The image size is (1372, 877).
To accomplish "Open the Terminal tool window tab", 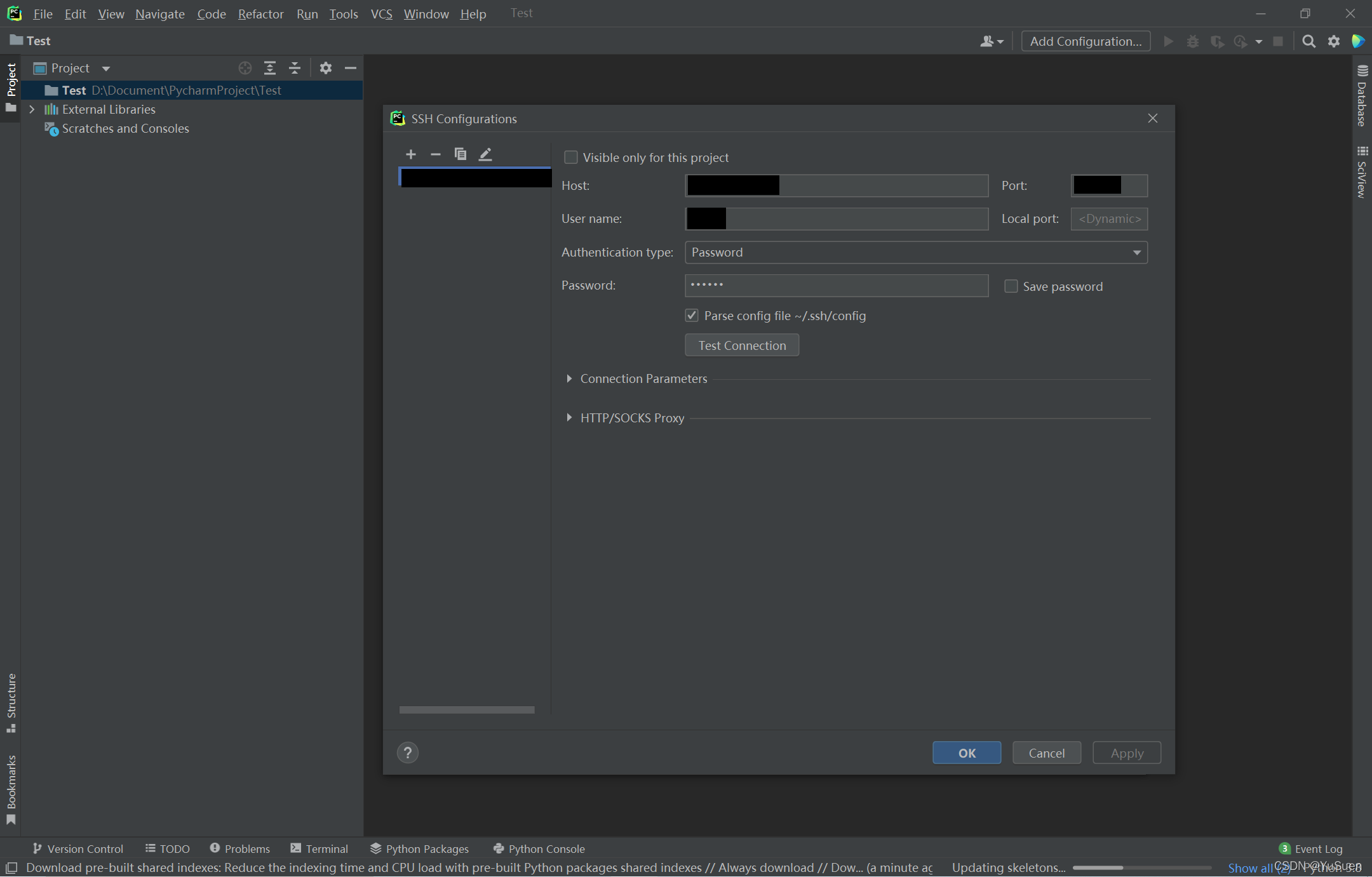I will click(x=319, y=849).
